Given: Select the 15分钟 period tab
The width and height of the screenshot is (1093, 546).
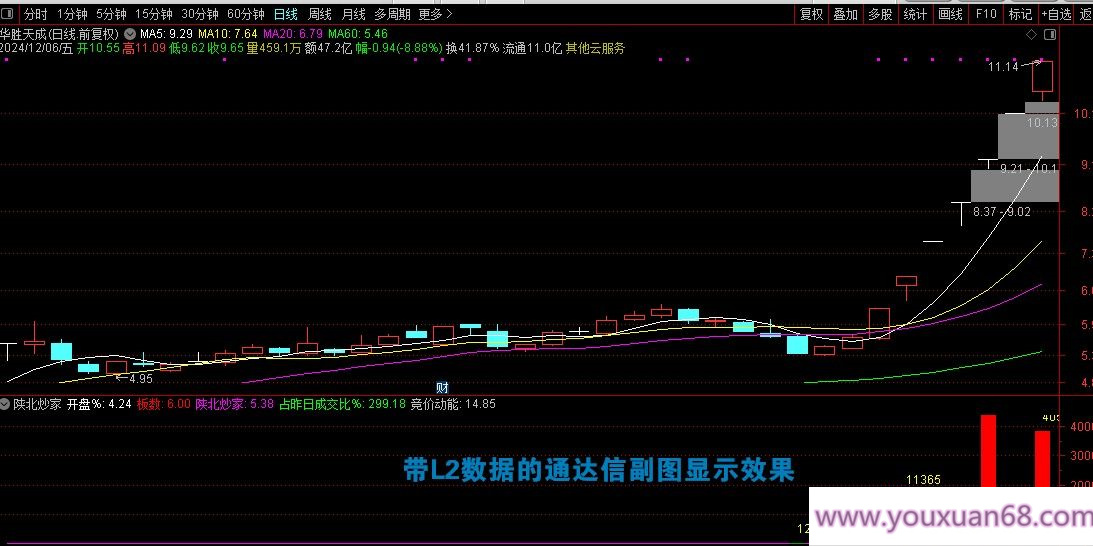Looking at the screenshot, I should pyautogui.click(x=154, y=14).
